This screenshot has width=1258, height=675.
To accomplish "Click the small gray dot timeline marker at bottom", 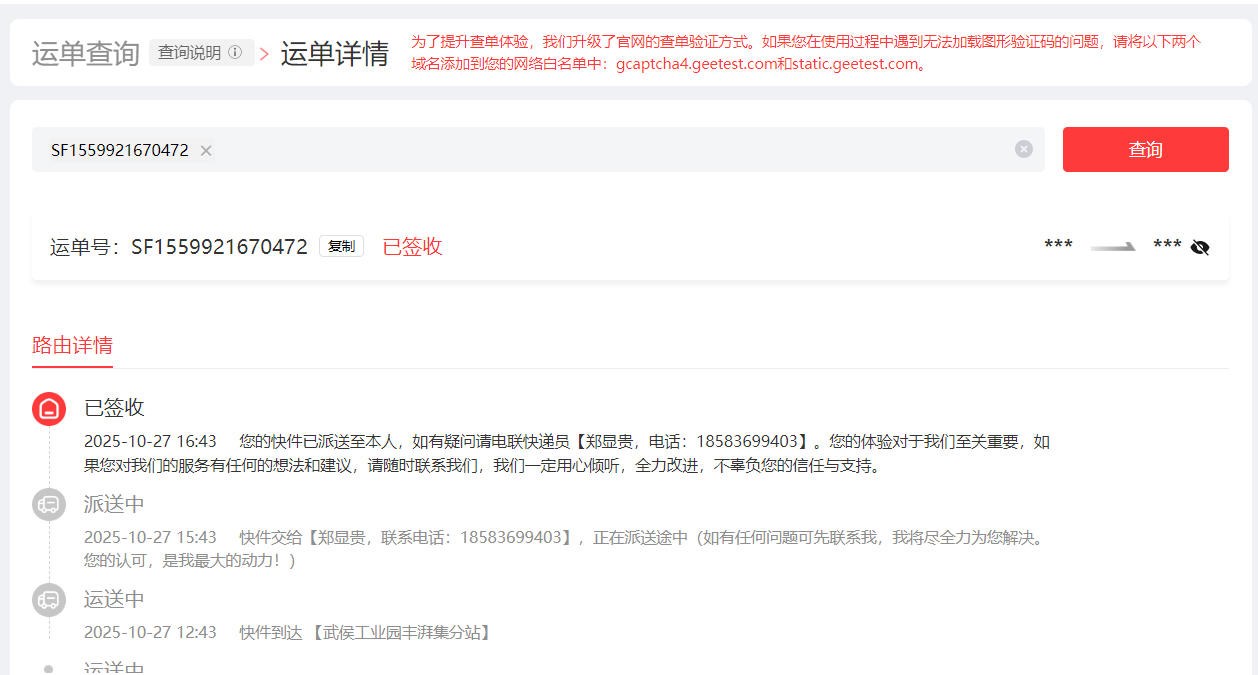I will tap(49, 668).
